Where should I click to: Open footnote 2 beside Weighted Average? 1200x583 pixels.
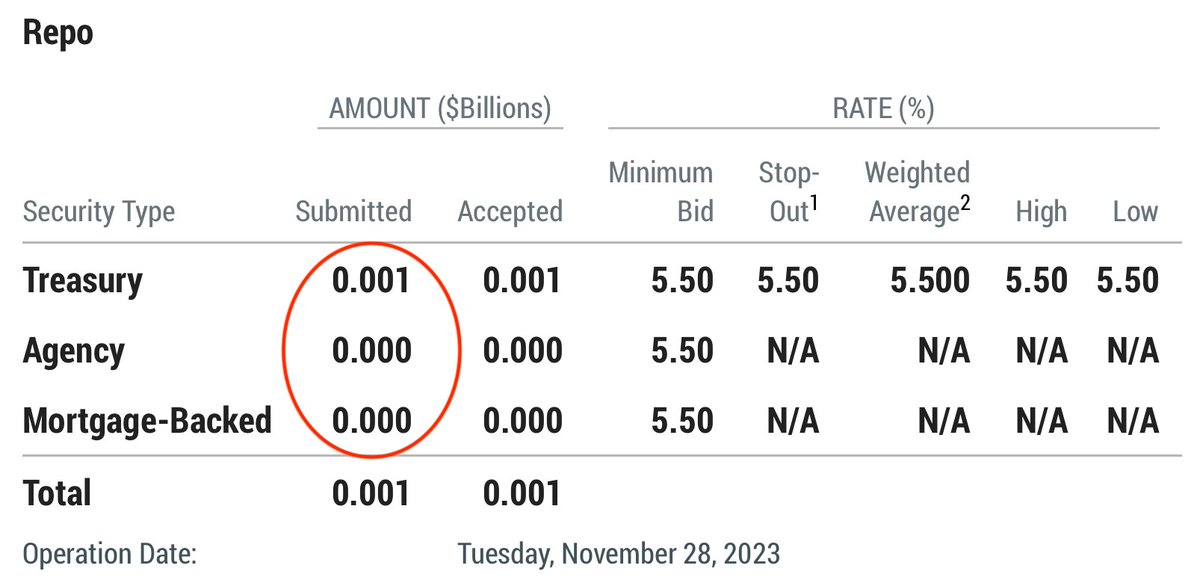pyautogui.click(x=964, y=203)
